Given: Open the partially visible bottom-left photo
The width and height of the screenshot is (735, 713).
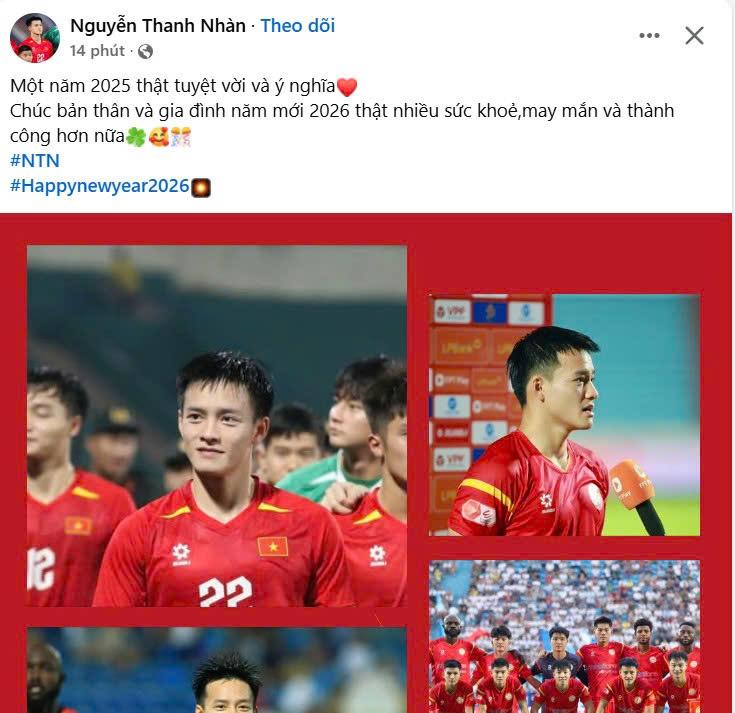Looking at the screenshot, I should pyautogui.click(x=217, y=670).
